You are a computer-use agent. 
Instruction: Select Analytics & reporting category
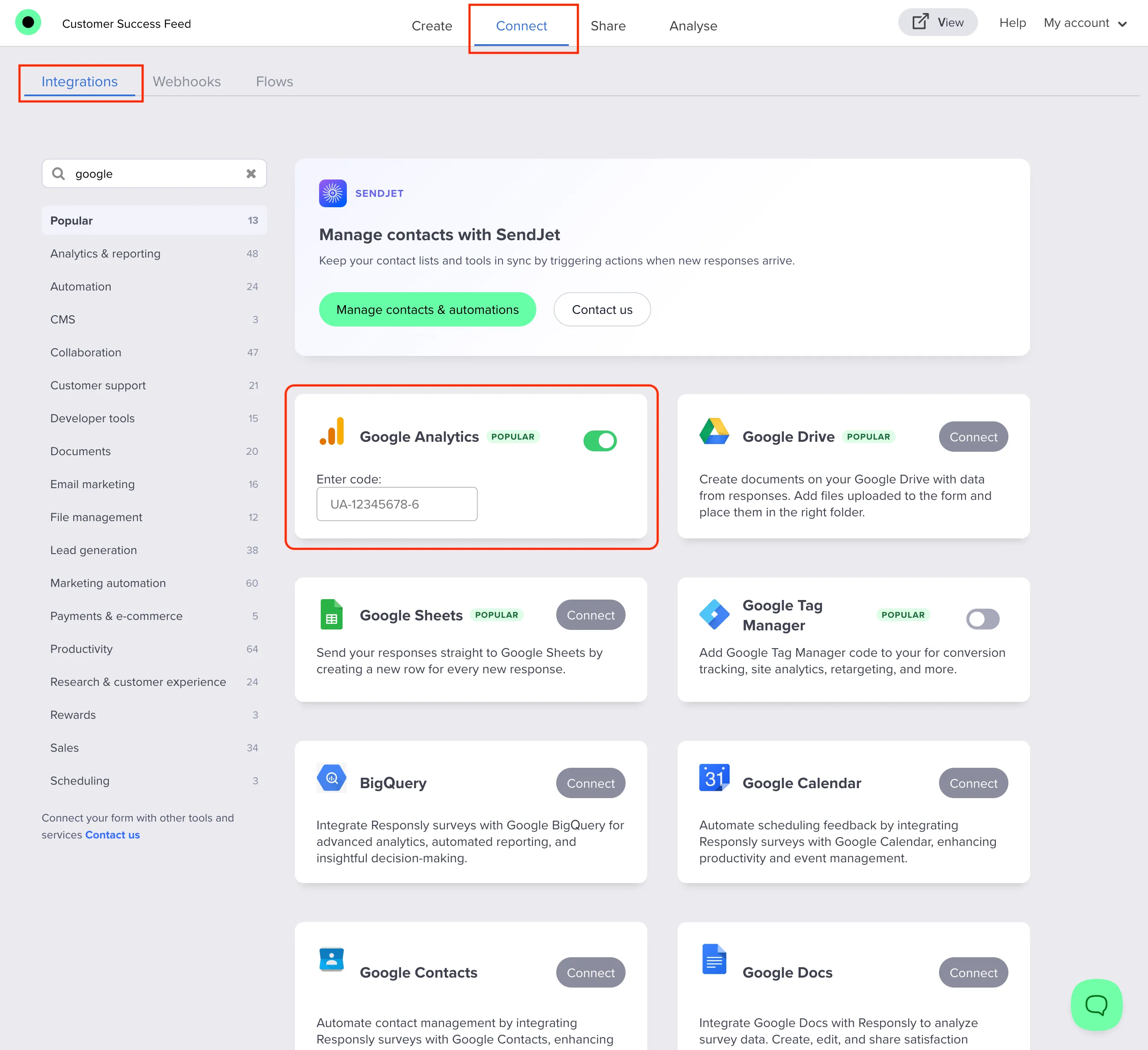154,253
